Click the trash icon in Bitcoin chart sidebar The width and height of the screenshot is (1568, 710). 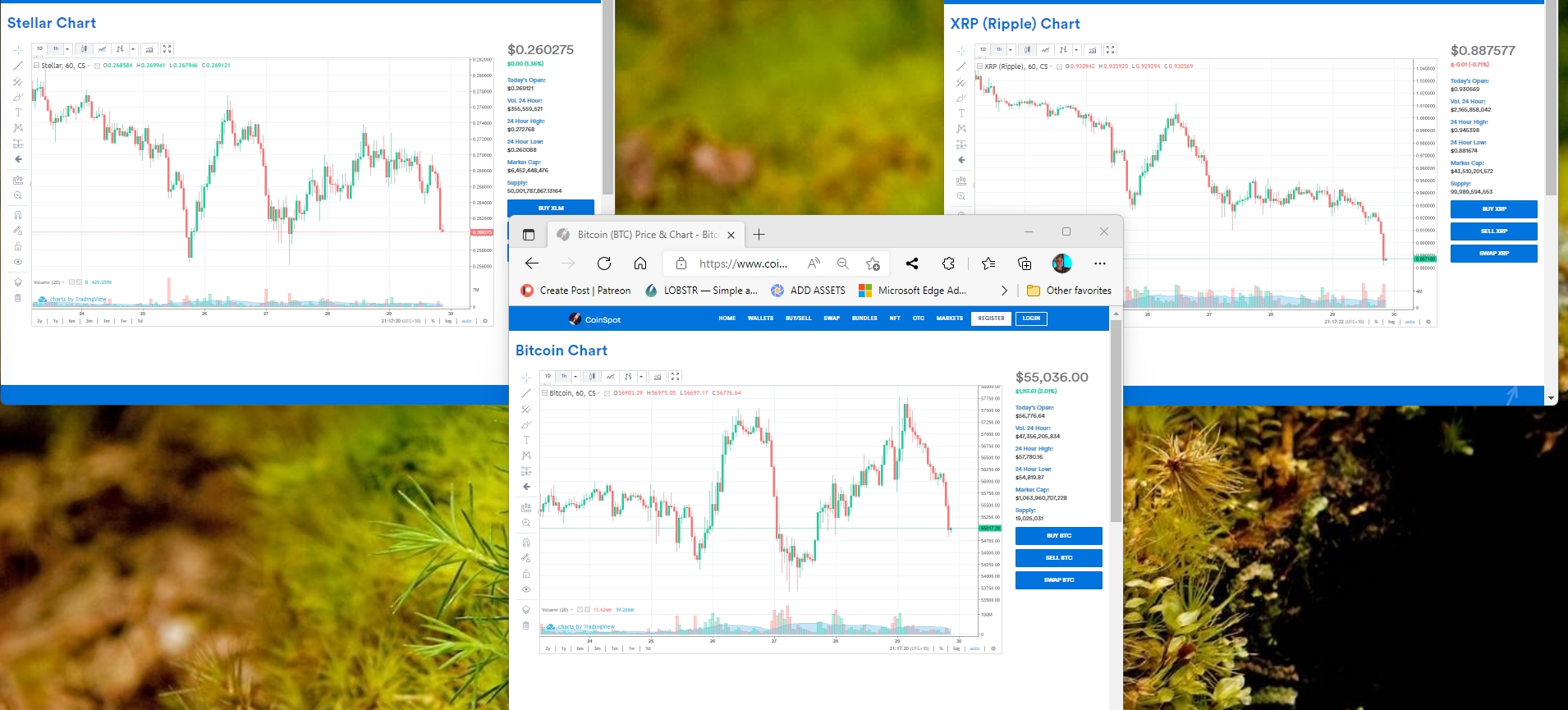coord(526,625)
